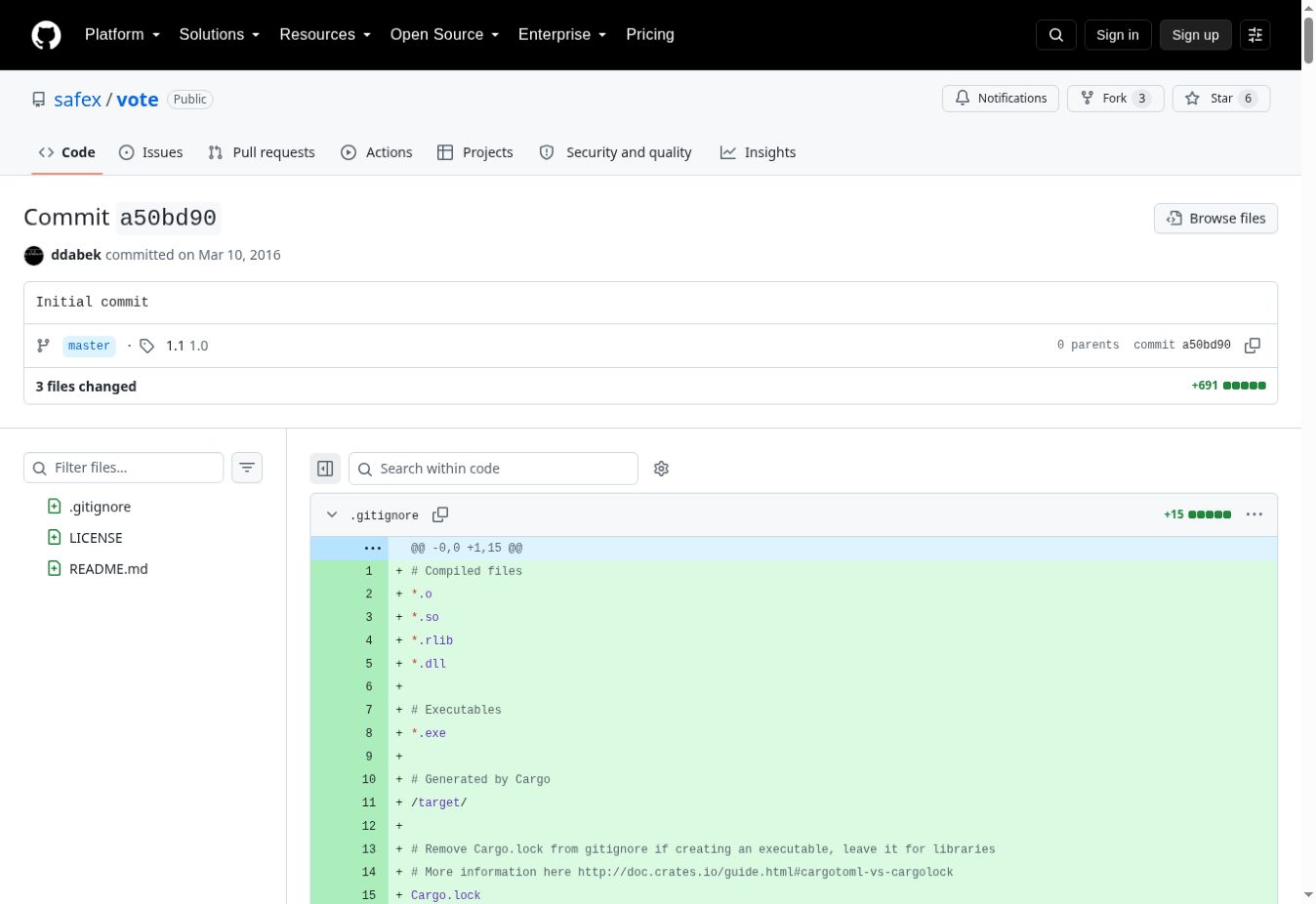1316x904 pixels.
Task: Open ddabek's profile link
Action: tap(76, 255)
